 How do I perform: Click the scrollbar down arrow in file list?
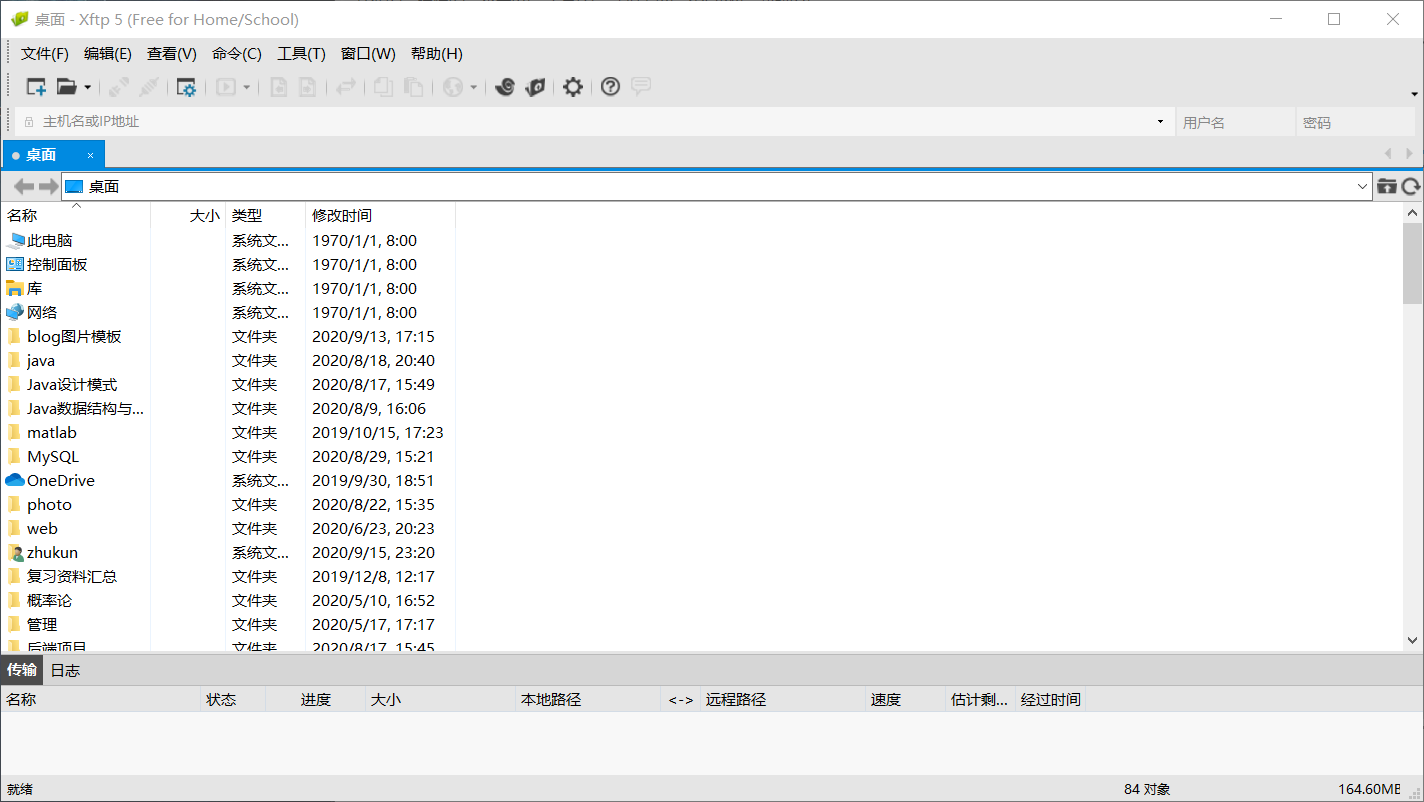[x=1412, y=640]
